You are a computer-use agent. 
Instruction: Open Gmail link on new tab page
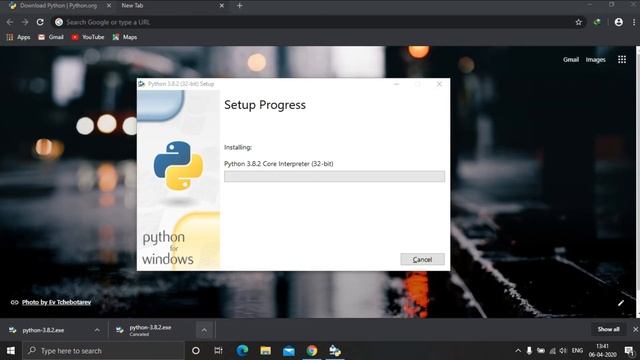(571, 60)
